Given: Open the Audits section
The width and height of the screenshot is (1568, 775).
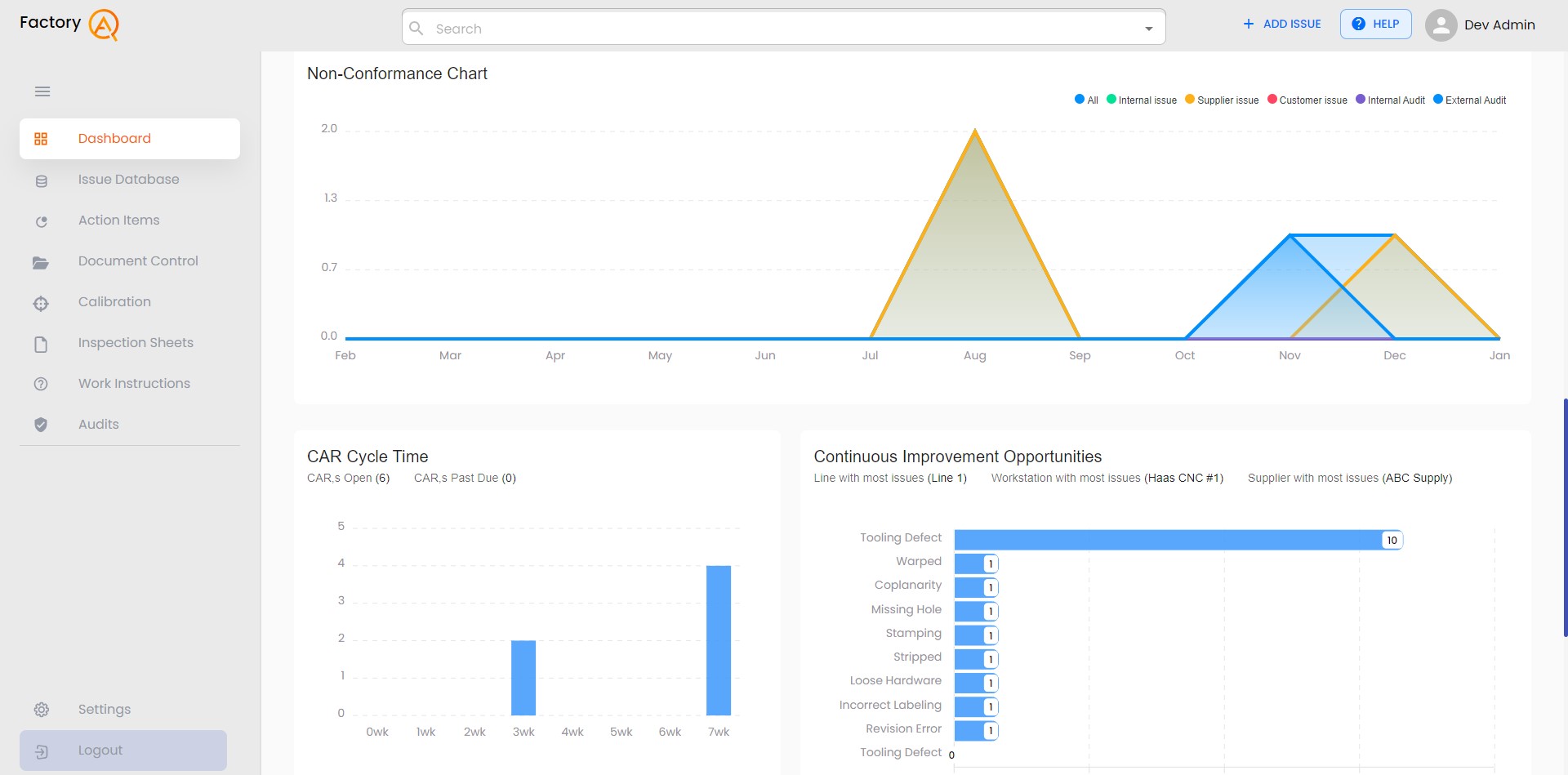Looking at the screenshot, I should pyautogui.click(x=98, y=424).
